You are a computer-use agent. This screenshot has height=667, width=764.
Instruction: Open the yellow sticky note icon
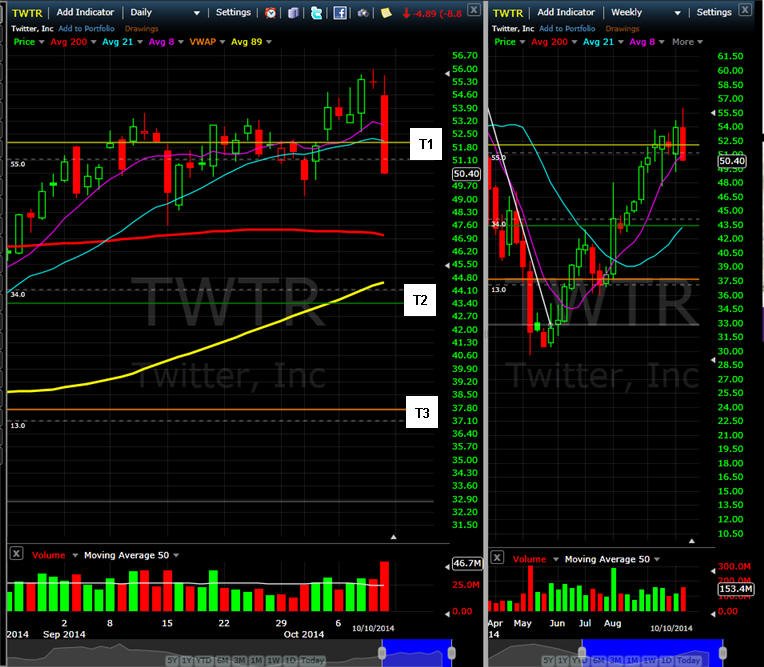[386, 13]
